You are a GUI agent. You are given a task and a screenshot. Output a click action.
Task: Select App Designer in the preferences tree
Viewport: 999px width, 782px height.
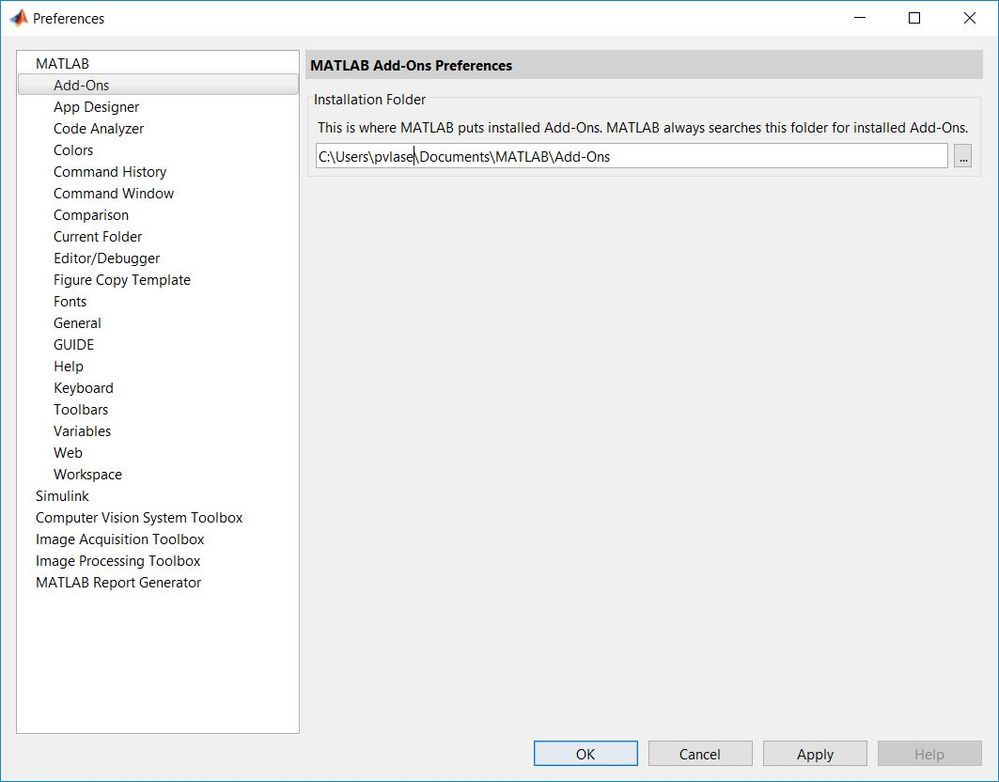pos(96,107)
